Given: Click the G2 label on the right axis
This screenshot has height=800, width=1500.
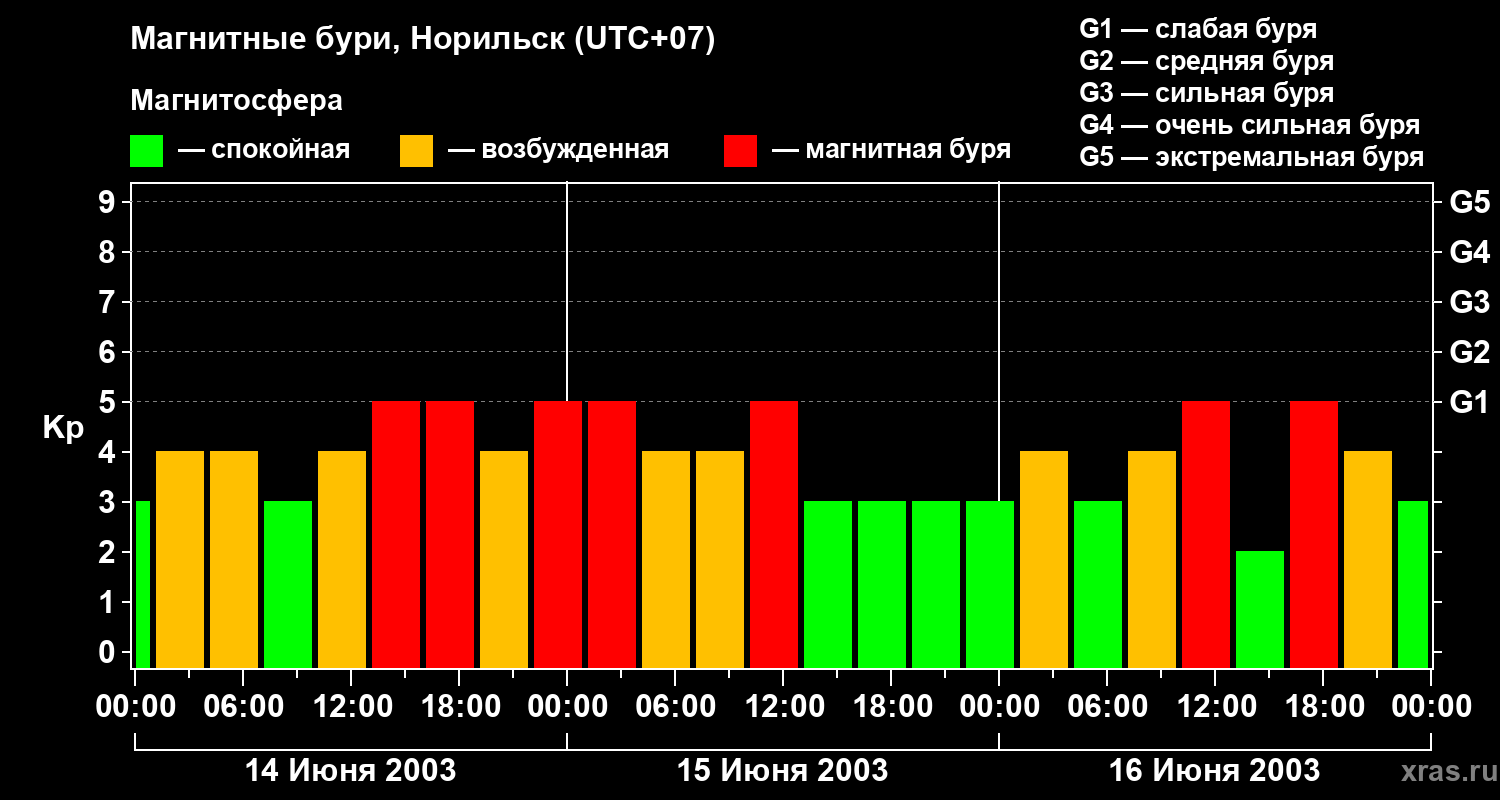Looking at the screenshot, I should point(1469,352).
